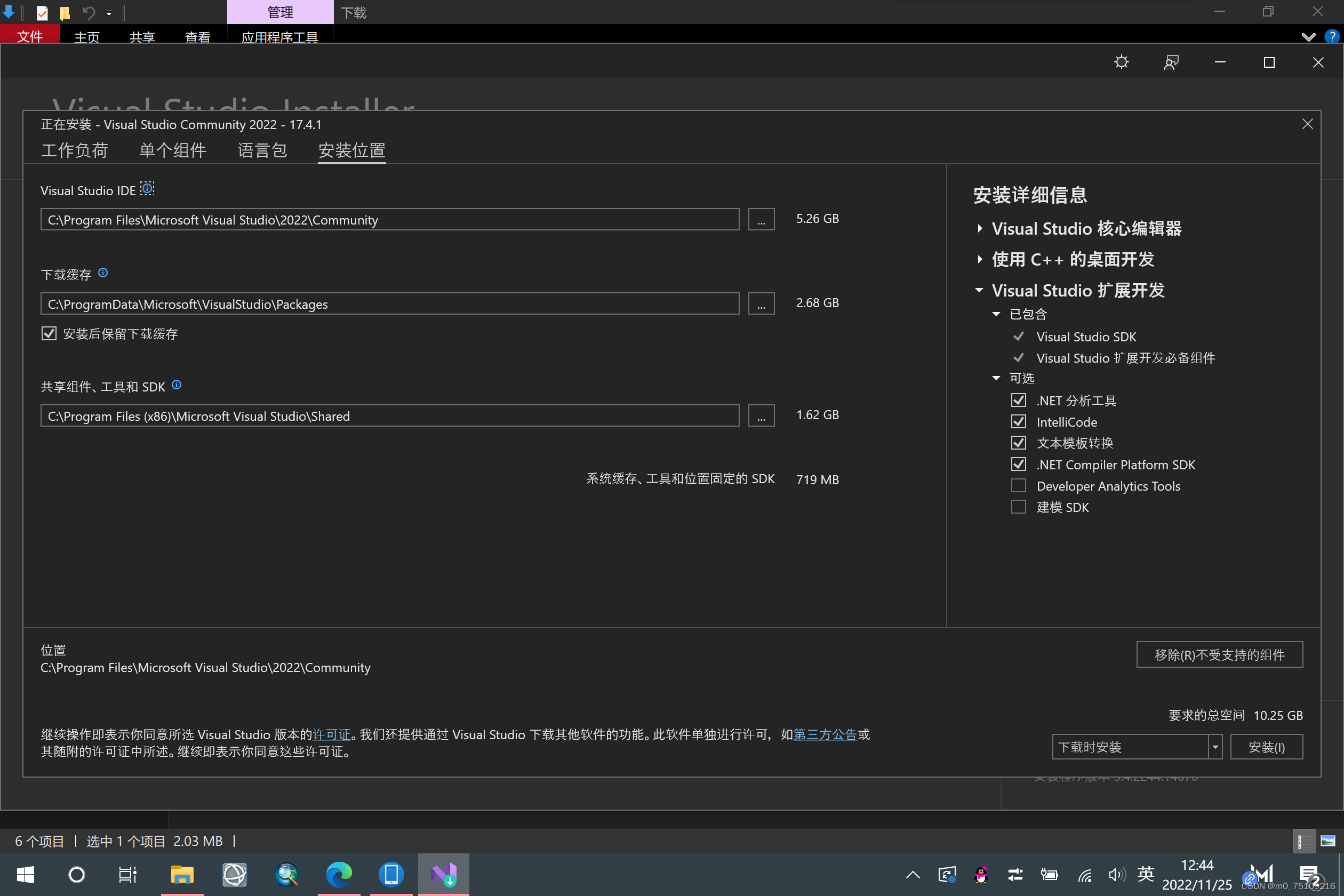Image resolution: width=1344 pixels, height=896 pixels.
Task: Click the QQ penguin tray icon
Action: pos(981,874)
